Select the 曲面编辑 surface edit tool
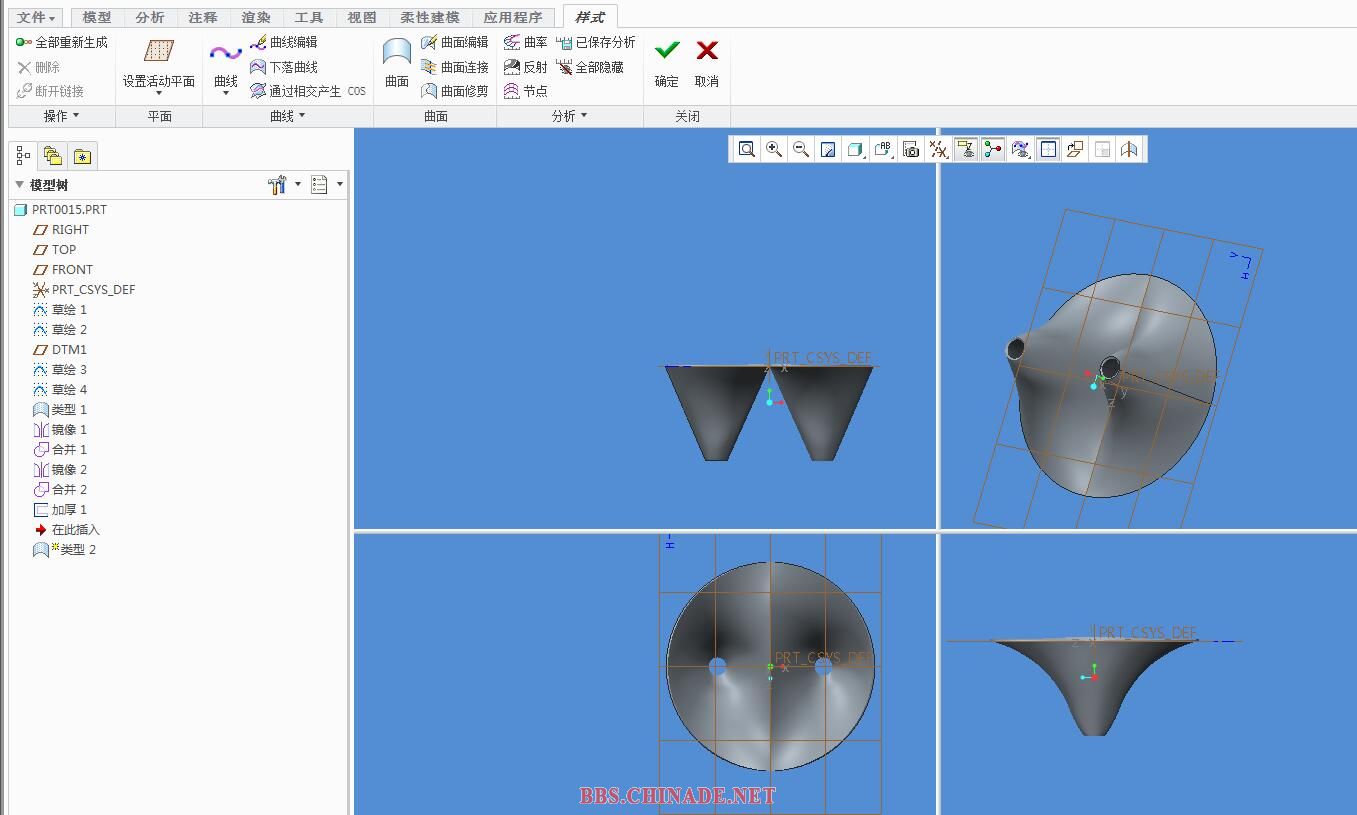Image resolution: width=1357 pixels, height=815 pixels. [x=455, y=42]
